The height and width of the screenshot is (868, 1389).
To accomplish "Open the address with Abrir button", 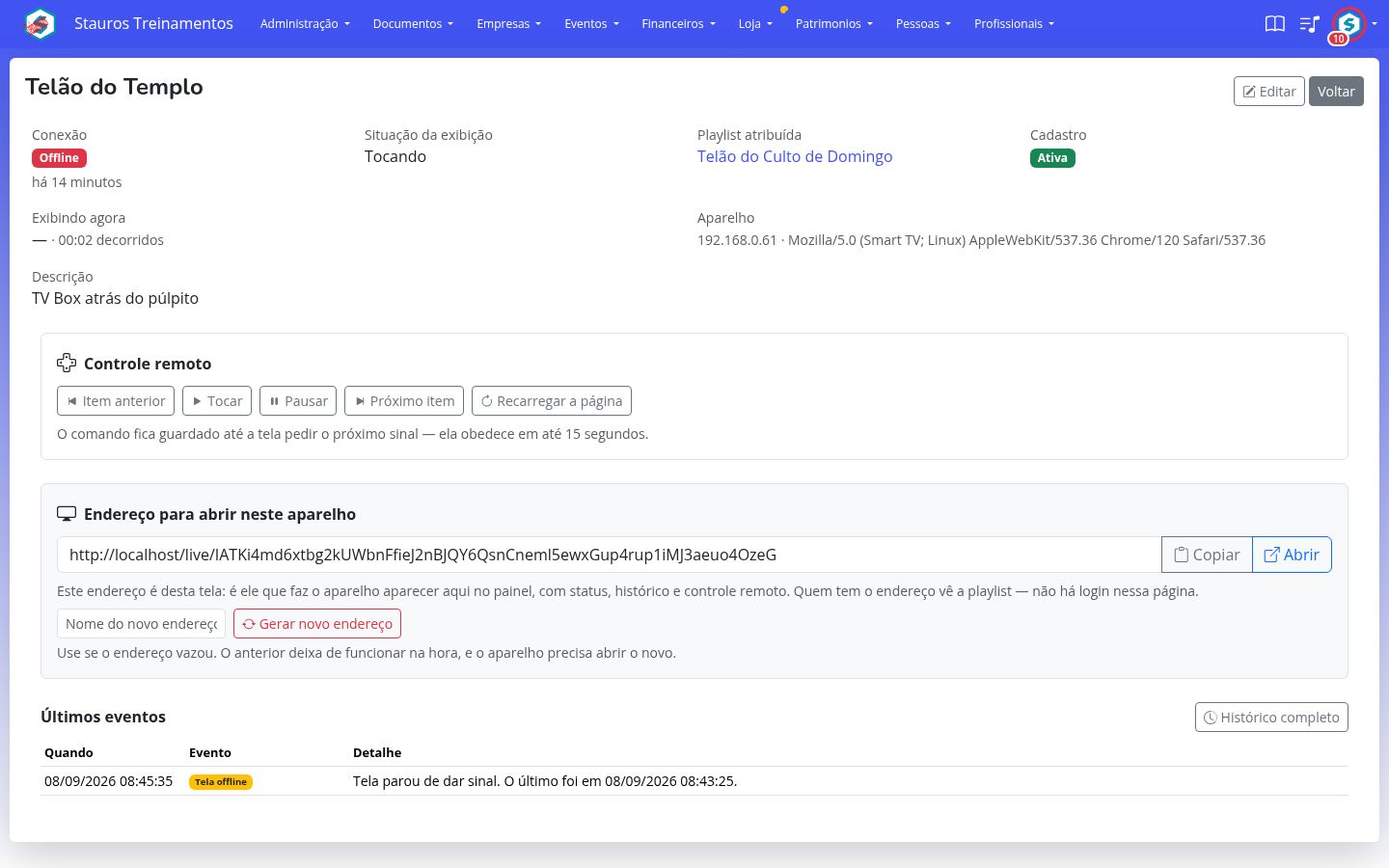I will [x=1292, y=555].
